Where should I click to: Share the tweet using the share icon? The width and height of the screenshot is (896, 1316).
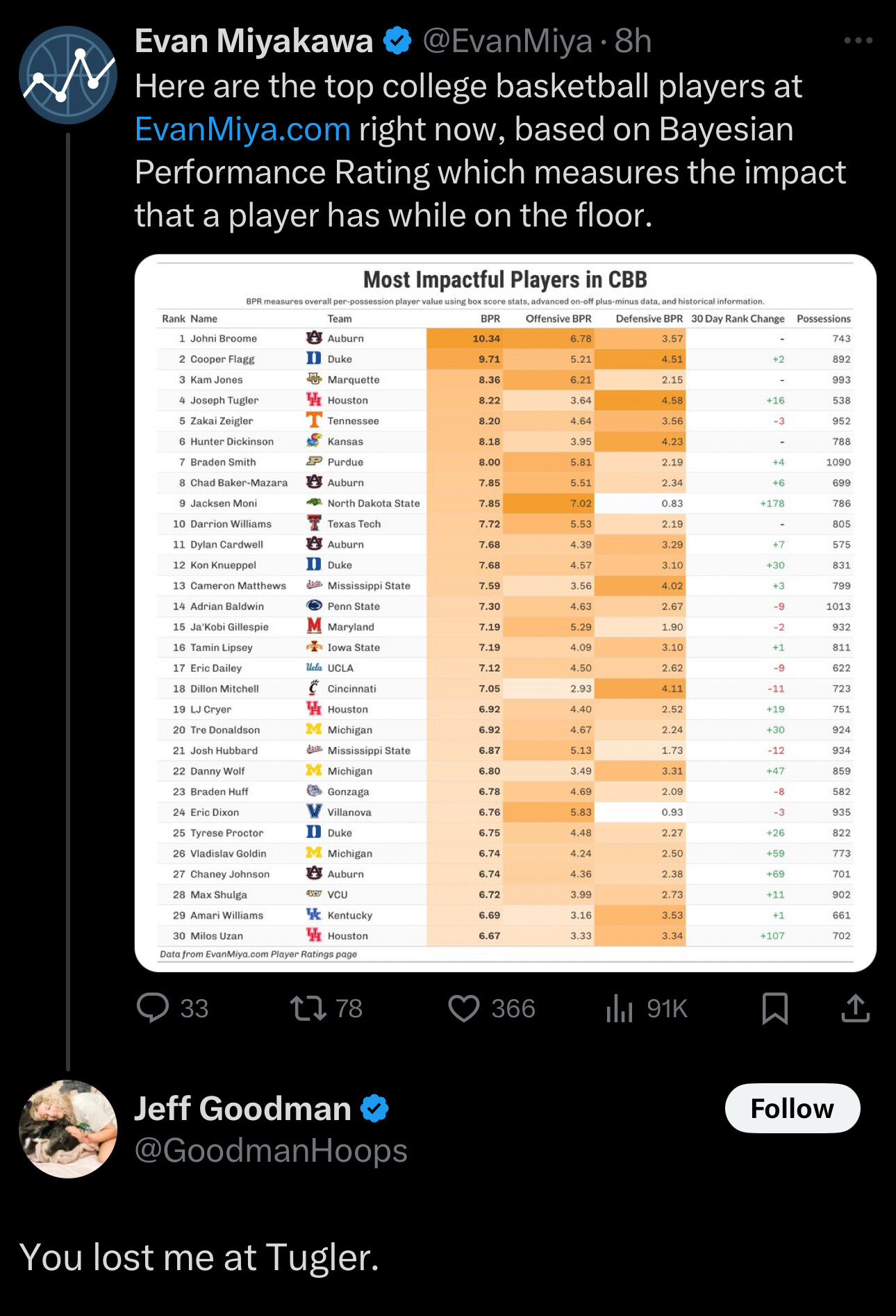[855, 1008]
